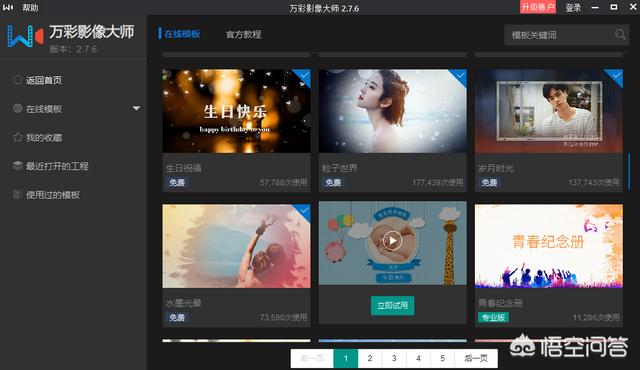Click the large 万彩影像大师 logo in the sidebar
Viewport: 640px width, 370px height.
click(x=25, y=36)
